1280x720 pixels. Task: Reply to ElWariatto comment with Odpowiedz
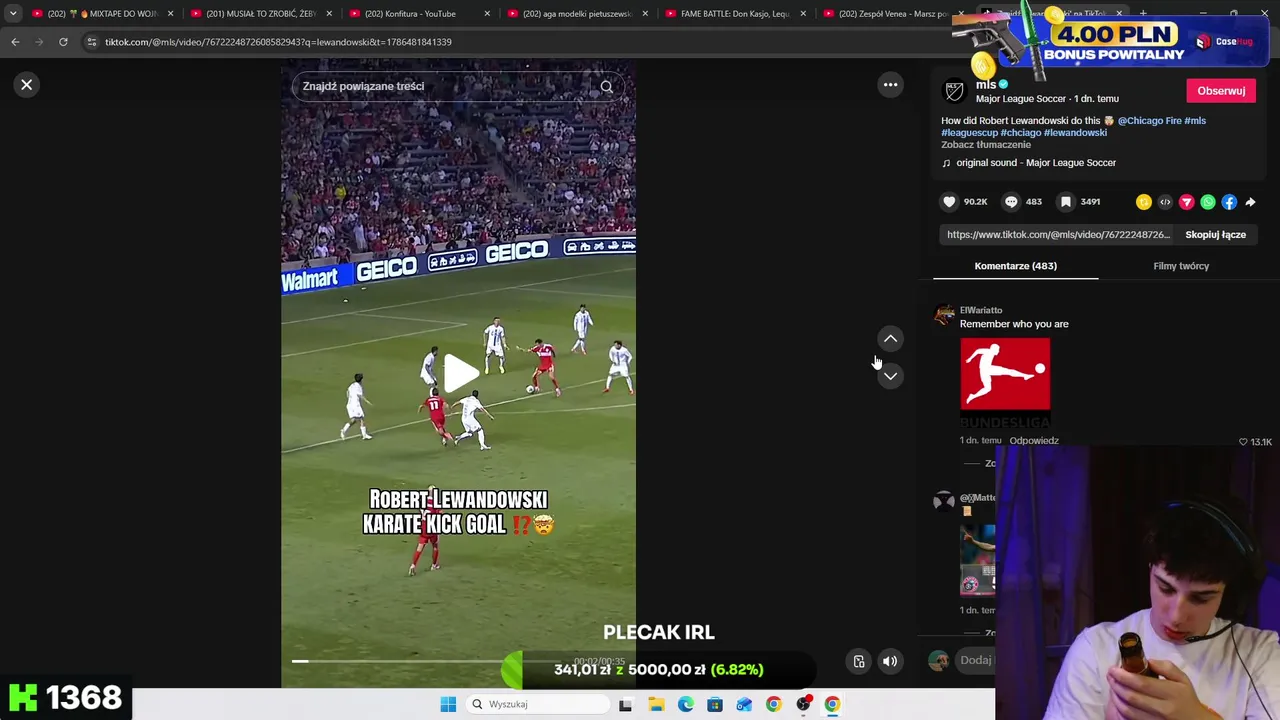point(1034,441)
